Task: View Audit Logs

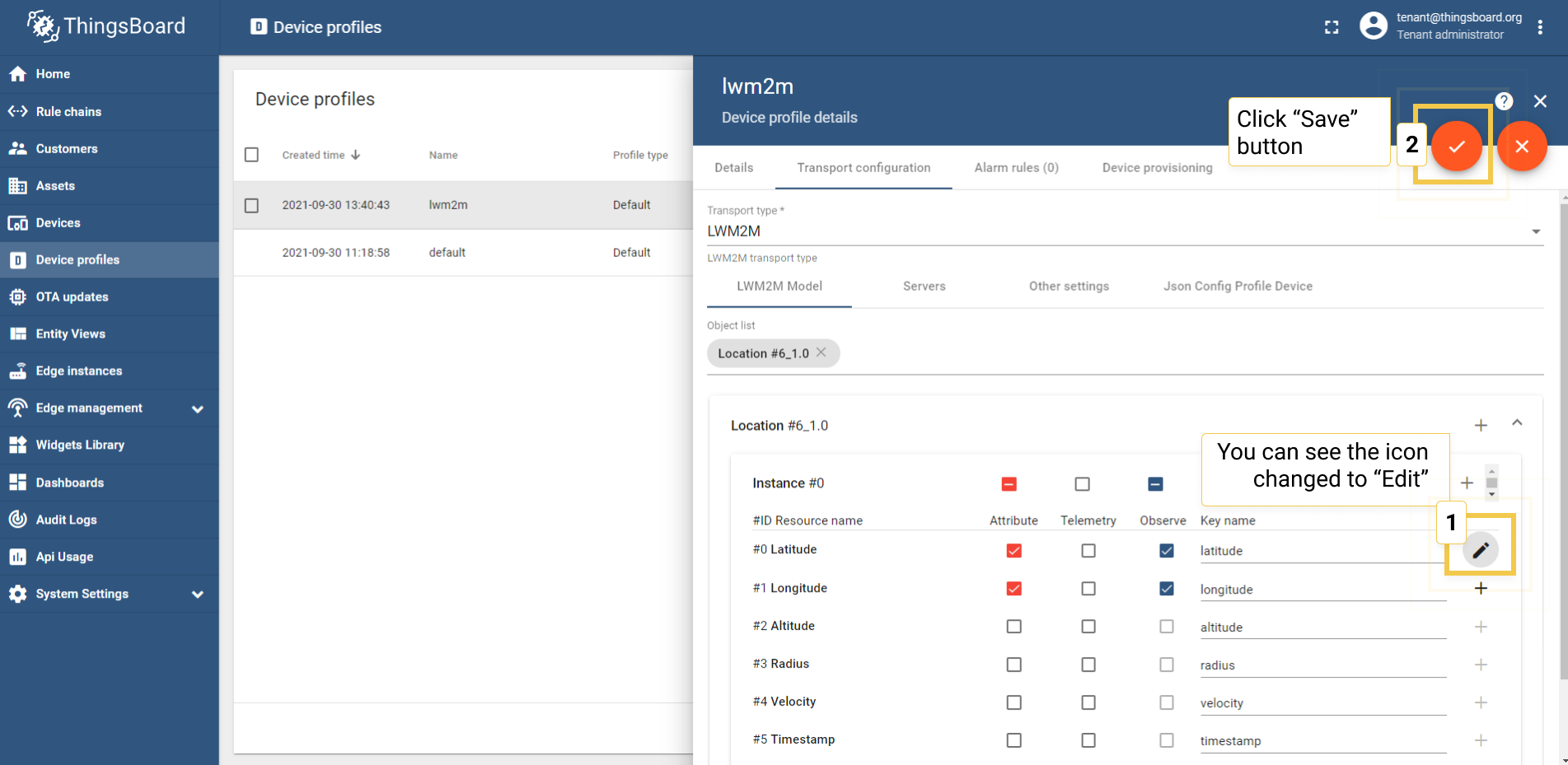Action: 109,520
